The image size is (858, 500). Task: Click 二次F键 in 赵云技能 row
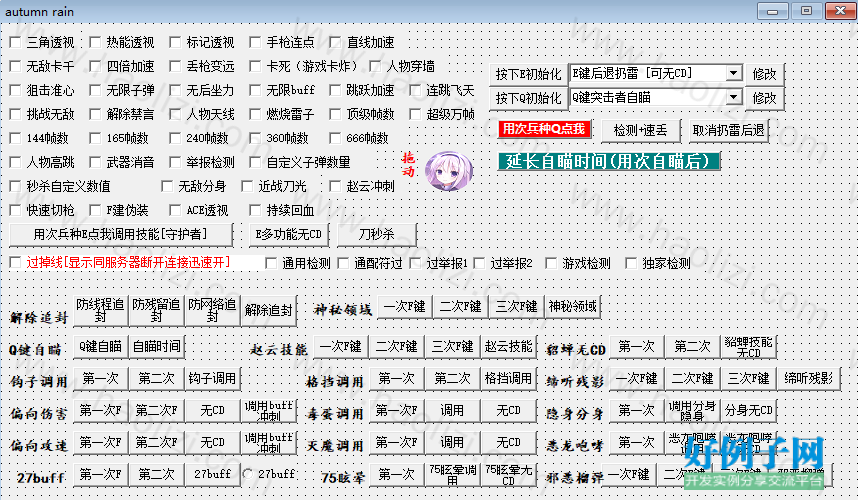(x=397, y=346)
